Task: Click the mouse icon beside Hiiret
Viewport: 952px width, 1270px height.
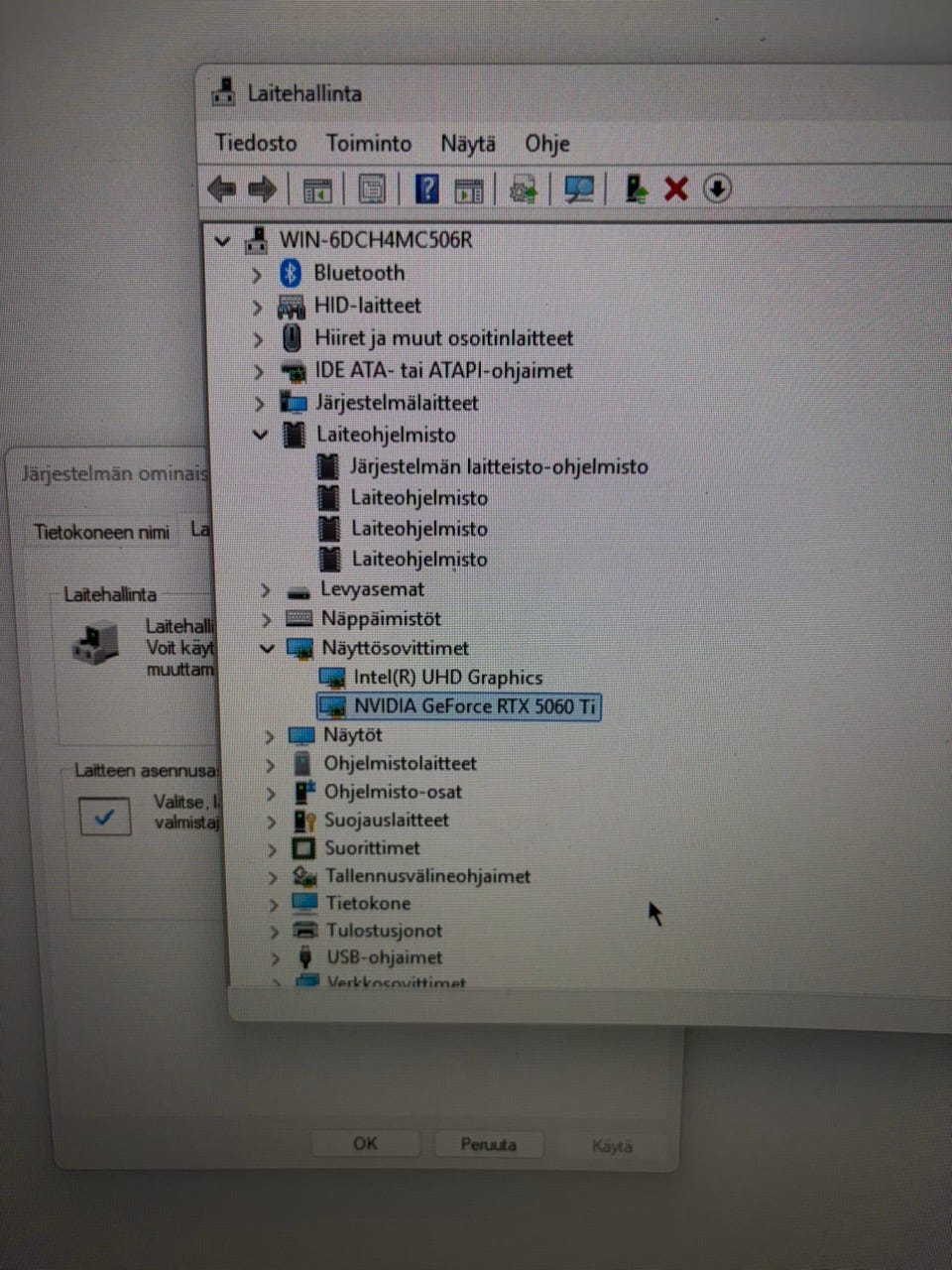Action: pos(292,338)
